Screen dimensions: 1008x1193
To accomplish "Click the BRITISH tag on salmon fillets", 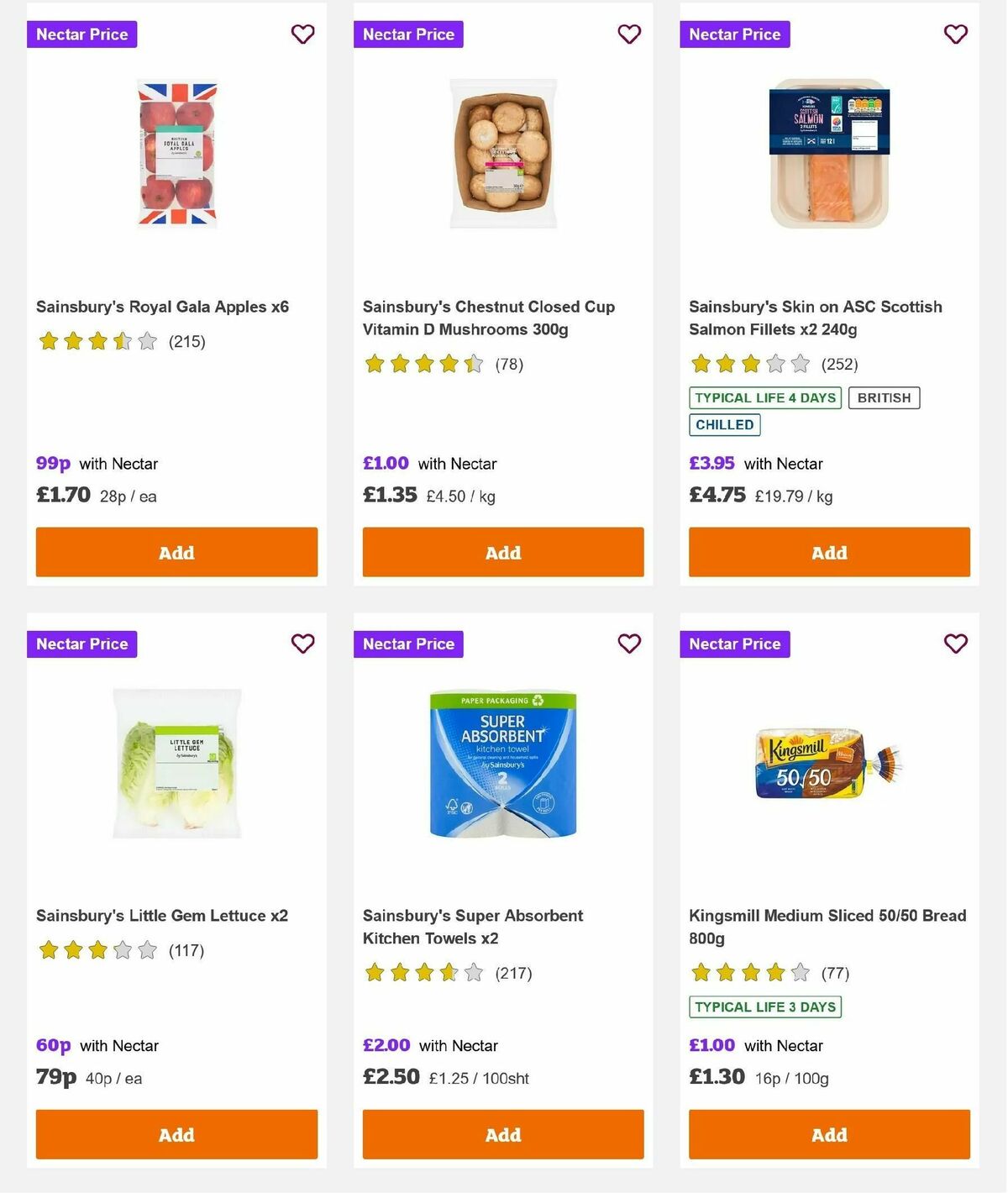I will (884, 397).
